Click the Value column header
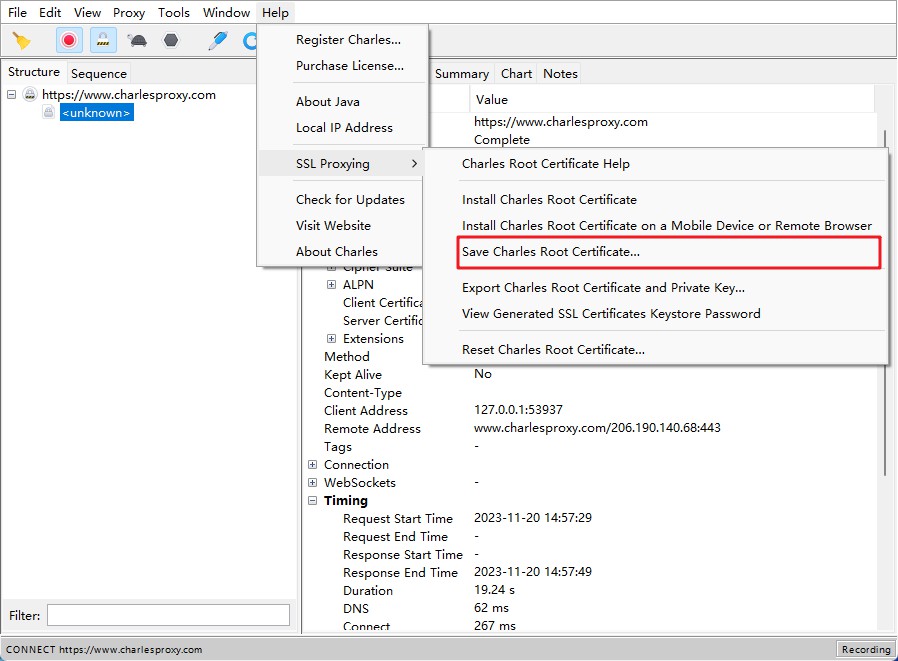The width and height of the screenshot is (898, 661). tap(671, 100)
